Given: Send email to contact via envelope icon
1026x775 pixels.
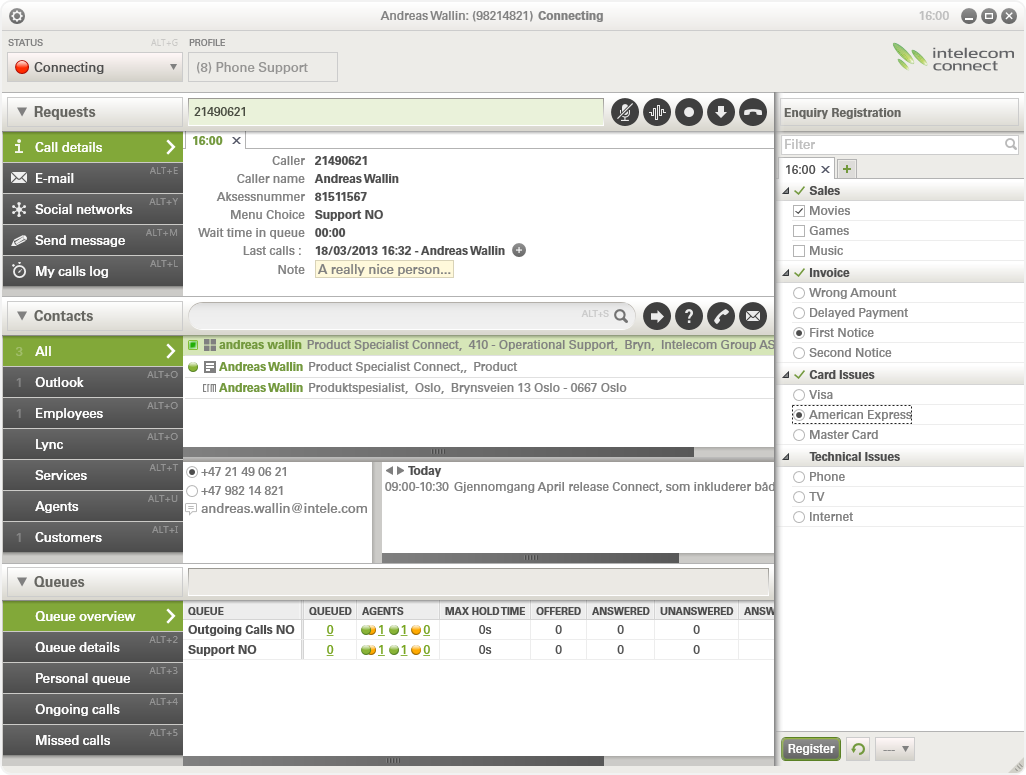Looking at the screenshot, I should click(753, 316).
